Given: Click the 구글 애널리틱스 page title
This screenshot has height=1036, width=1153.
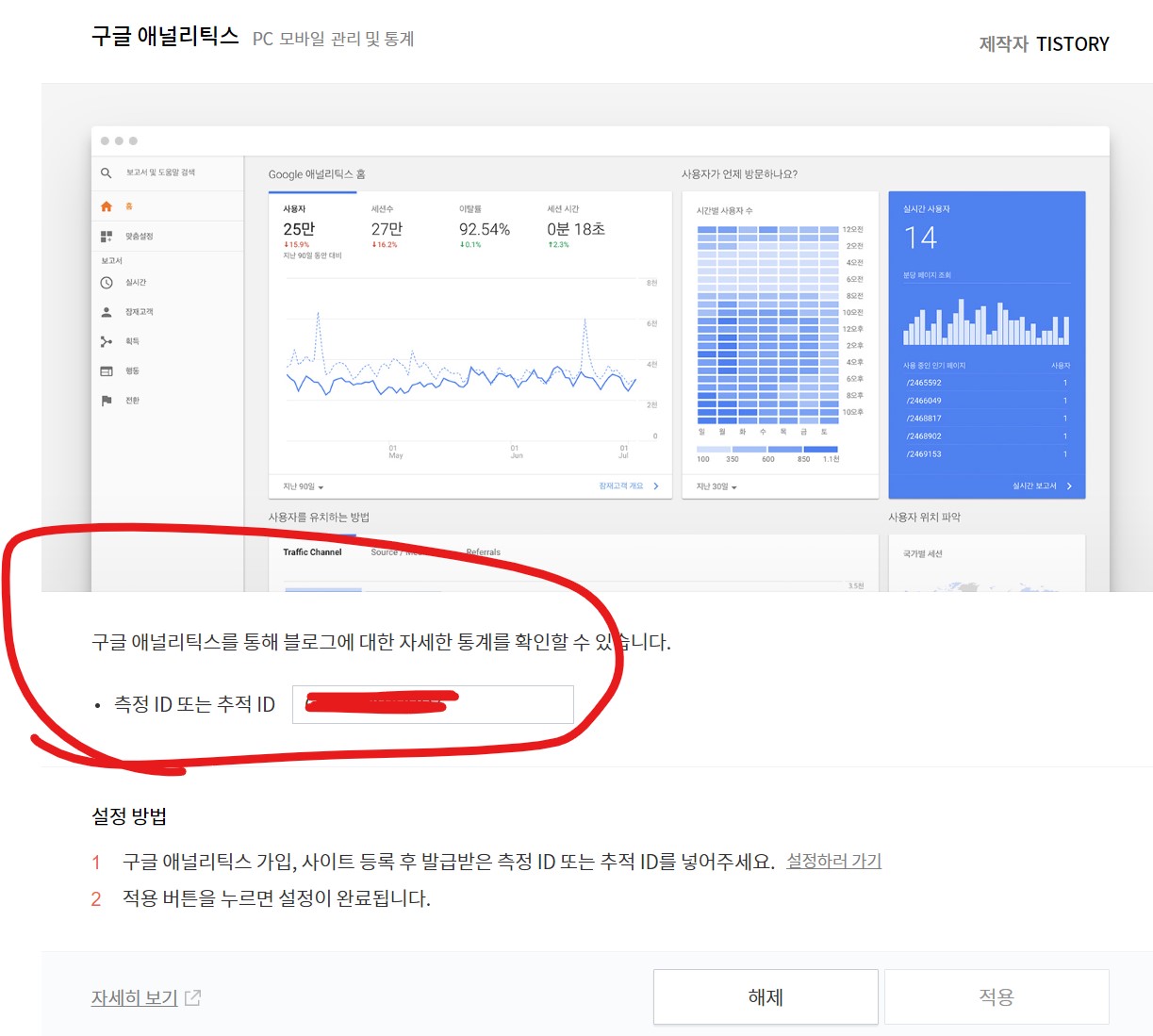Looking at the screenshot, I should click(x=165, y=36).
